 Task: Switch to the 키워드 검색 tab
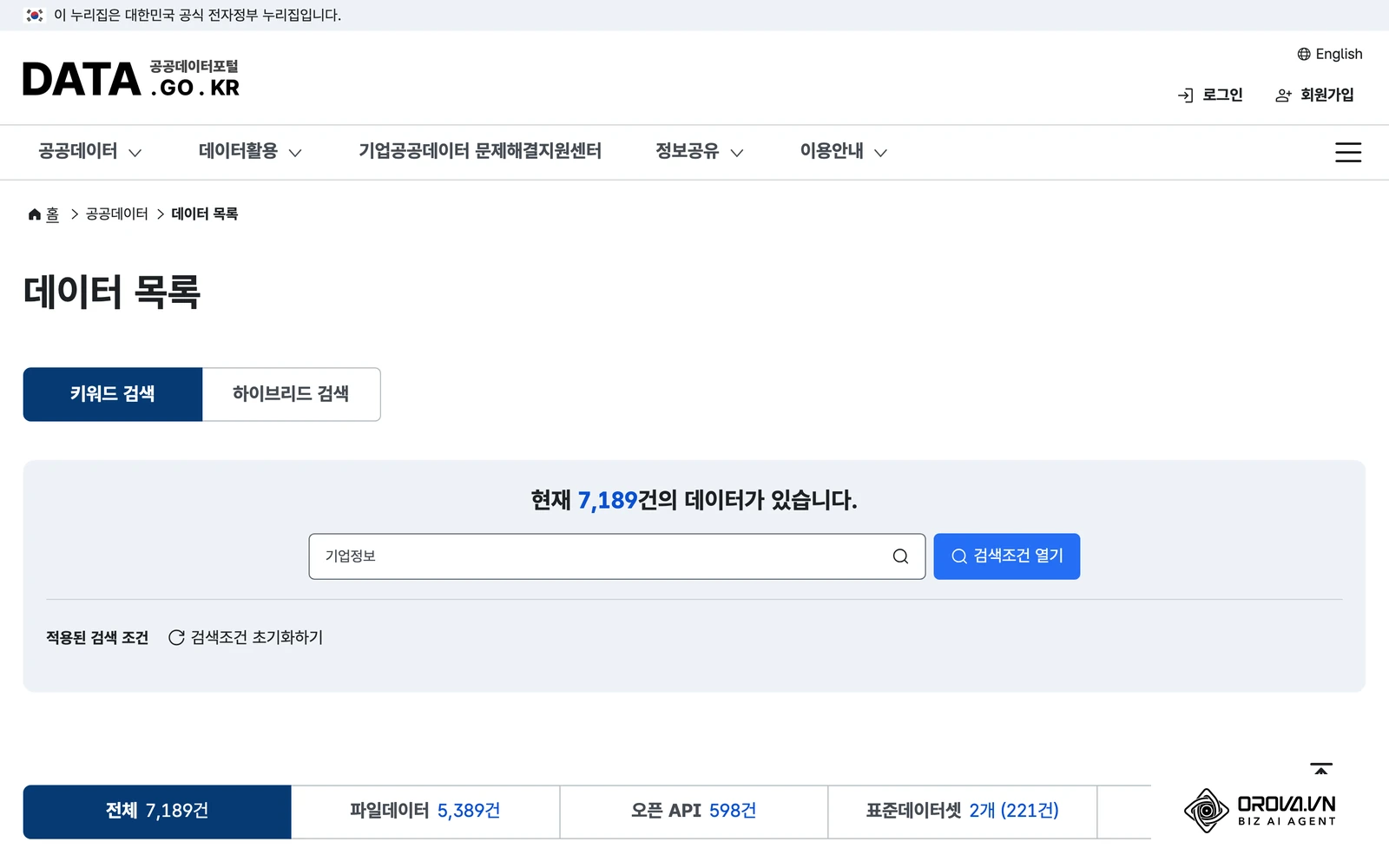tap(113, 394)
